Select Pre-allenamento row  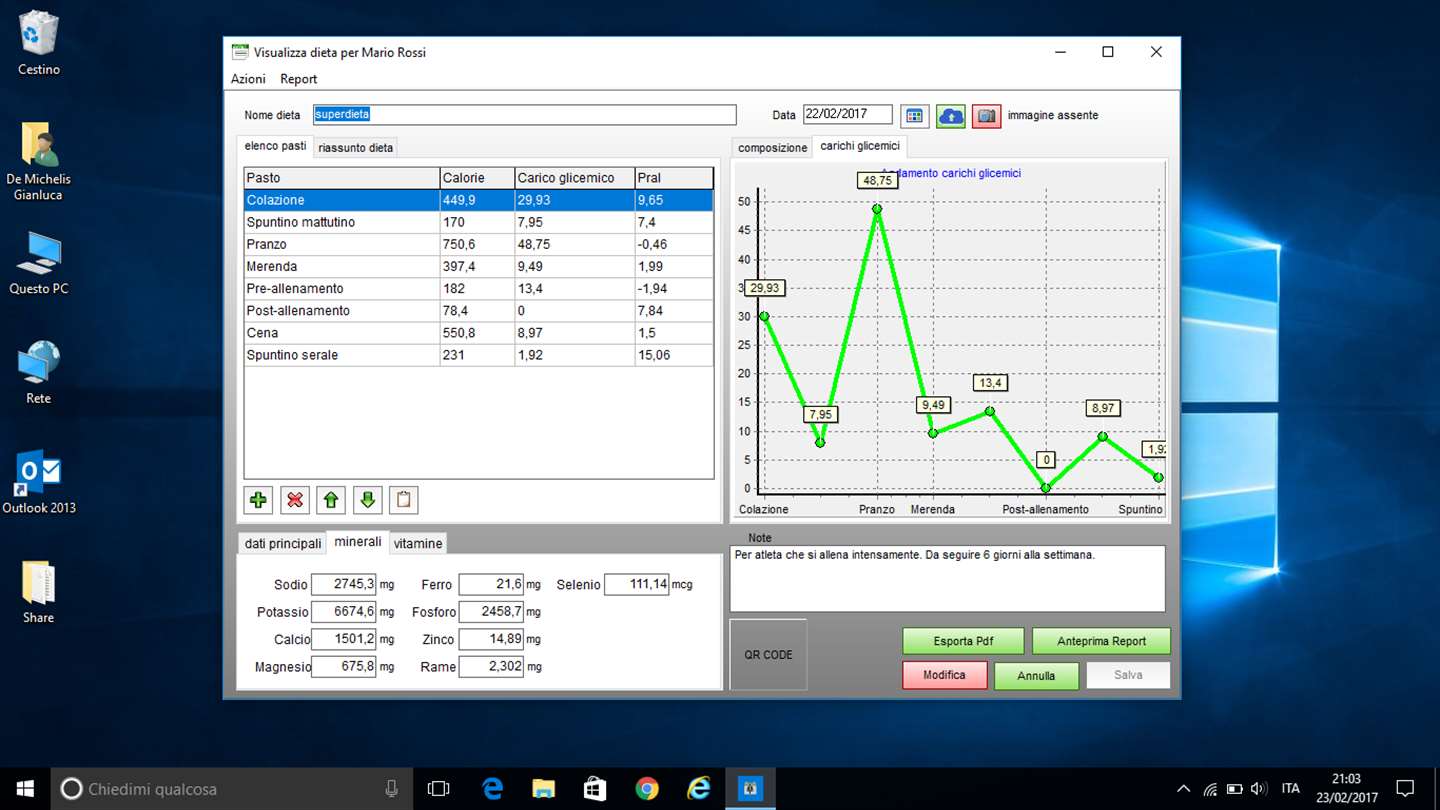[479, 288]
